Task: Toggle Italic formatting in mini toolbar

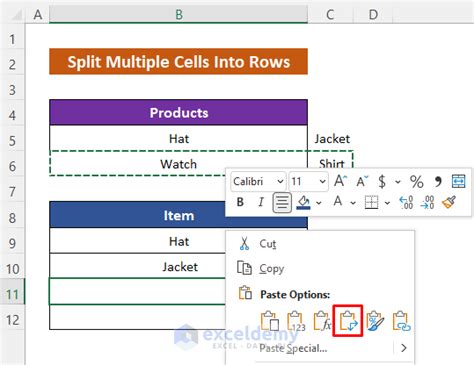Action: (x=261, y=202)
